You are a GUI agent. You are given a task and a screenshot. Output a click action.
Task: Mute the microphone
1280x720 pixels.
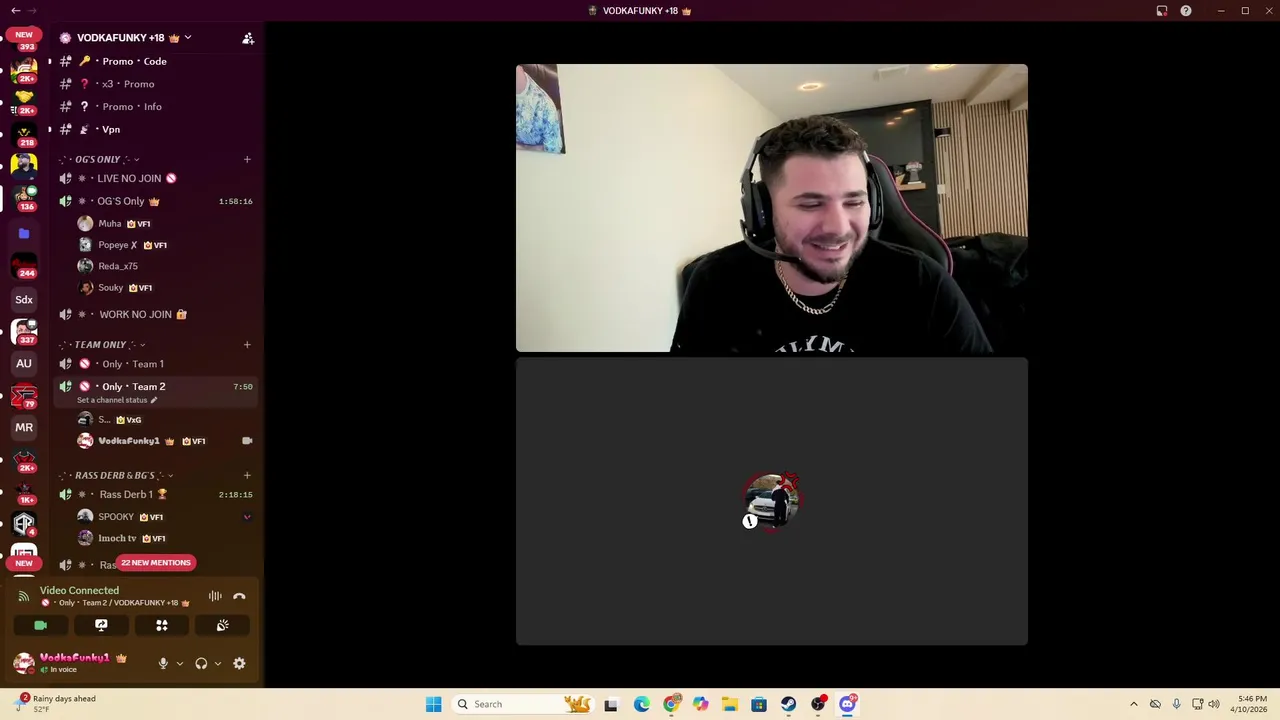163,663
